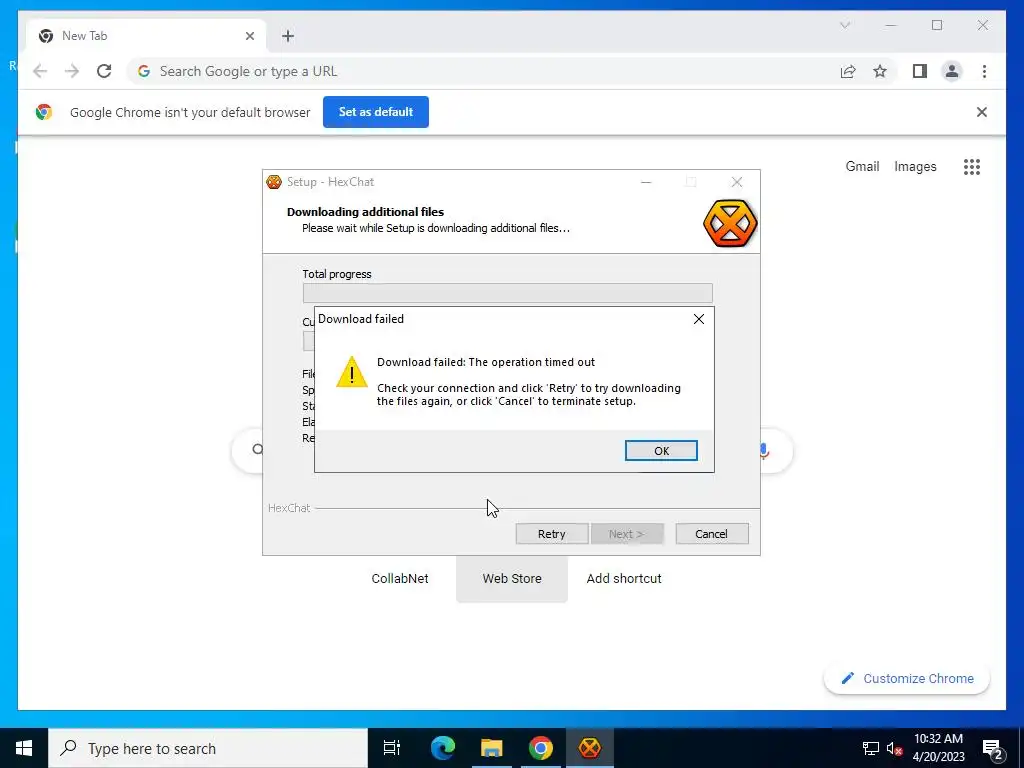1024x768 pixels.
Task: Open the tab search chevron in Chrome
Action: 845,25
